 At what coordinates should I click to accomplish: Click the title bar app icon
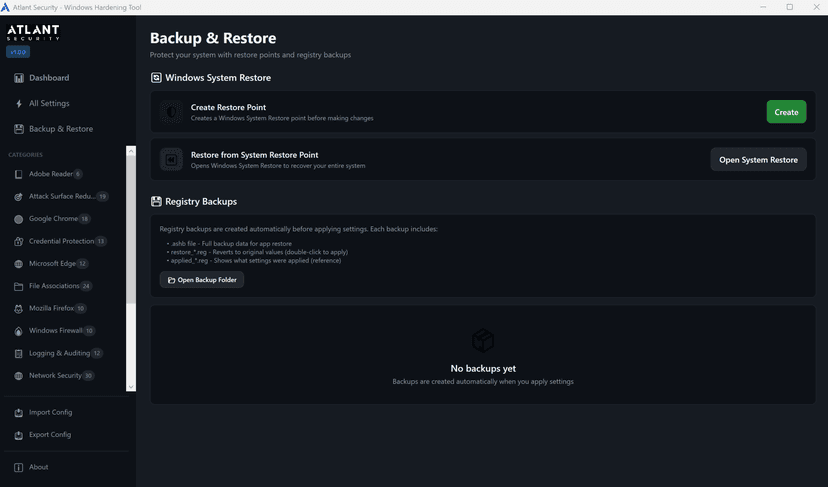click(5, 7)
